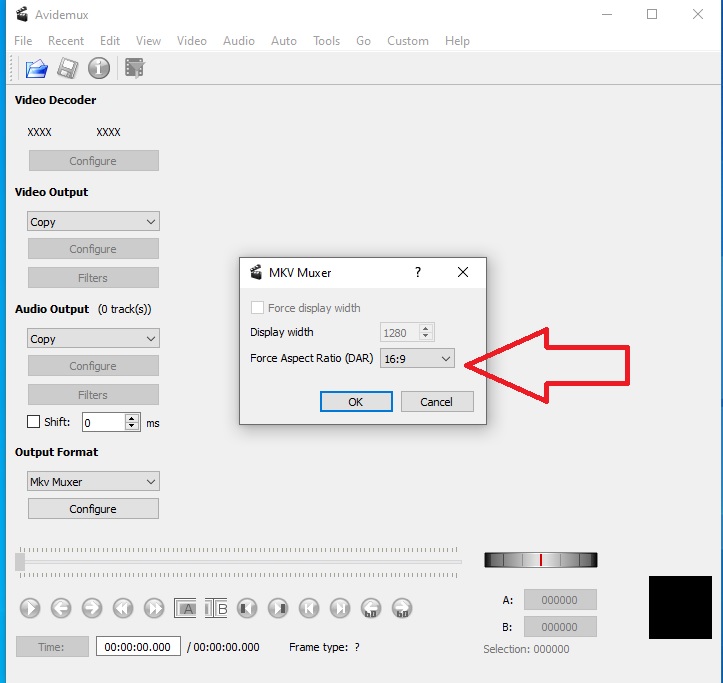Open the Recent menu
The image size is (723, 683).
tap(66, 41)
